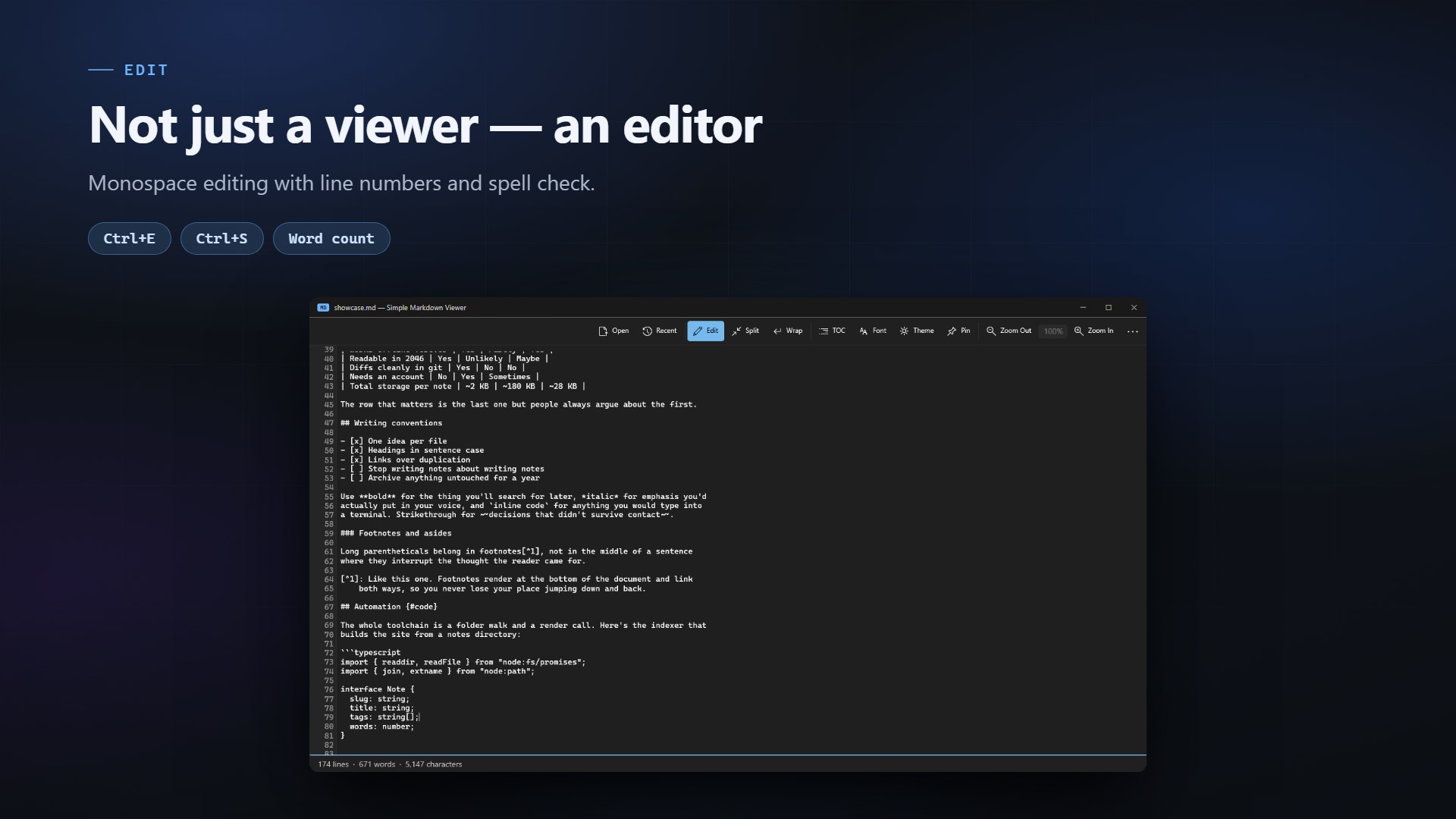Viewport: 1456px width, 819px height.
Task: Click the 100% zoom level indicator
Action: pyautogui.click(x=1053, y=331)
